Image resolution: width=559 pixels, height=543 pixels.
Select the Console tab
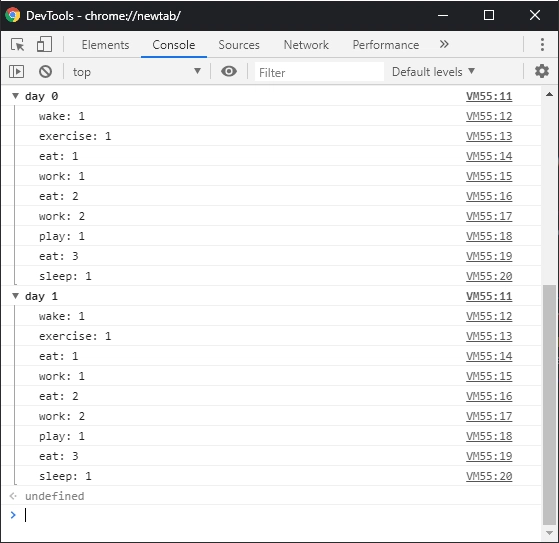pyautogui.click(x=174, y=45)
